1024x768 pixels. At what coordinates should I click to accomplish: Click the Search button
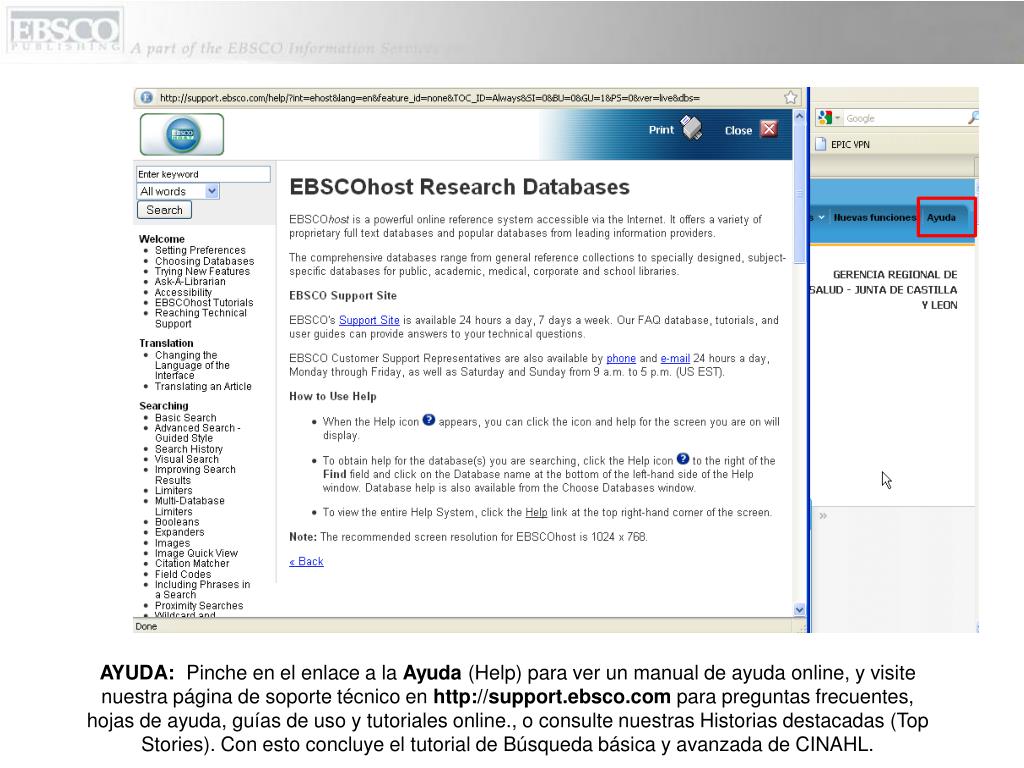click(164, 210)
